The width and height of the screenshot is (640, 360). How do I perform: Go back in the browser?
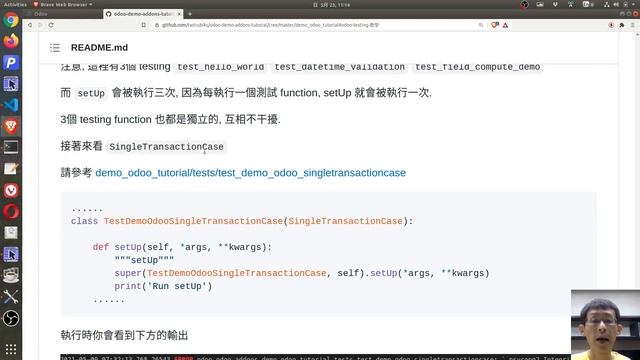pyautogui.click(x=30, y=25)
